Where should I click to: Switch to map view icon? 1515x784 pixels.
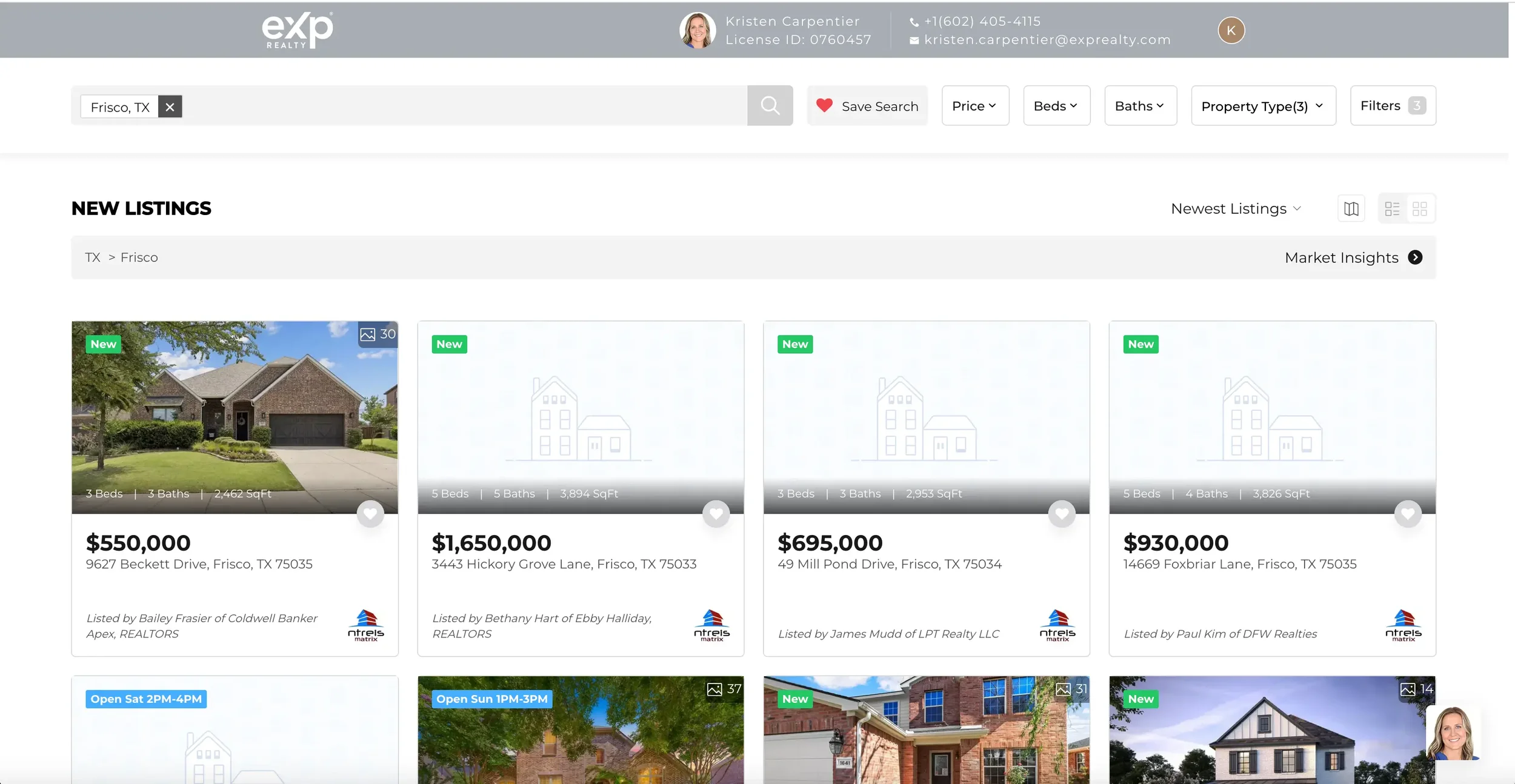(1351, 209)
